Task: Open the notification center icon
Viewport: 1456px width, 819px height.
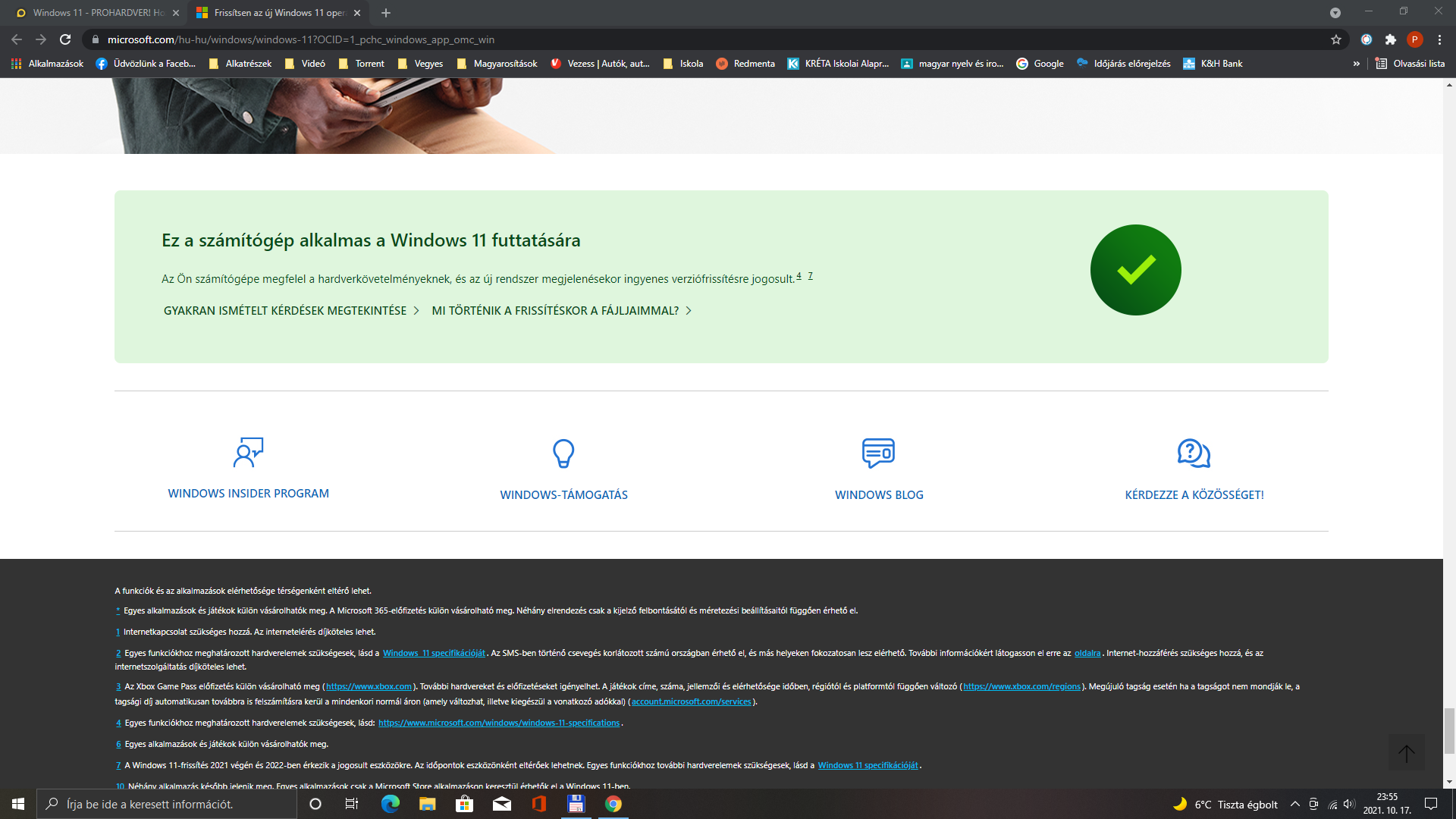Action: point(1431,804)
